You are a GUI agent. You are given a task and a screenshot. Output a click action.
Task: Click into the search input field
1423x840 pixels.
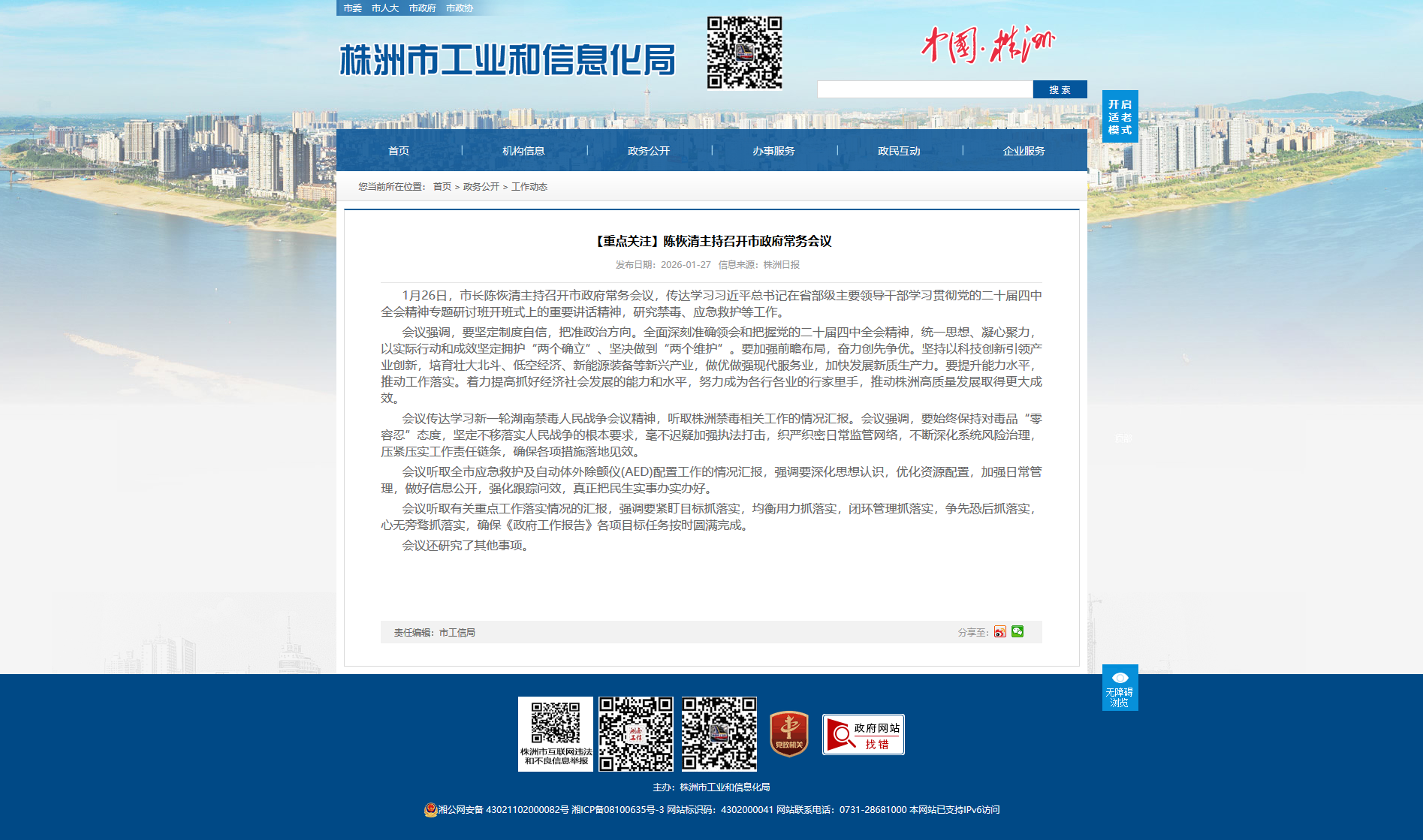[924, 89]
